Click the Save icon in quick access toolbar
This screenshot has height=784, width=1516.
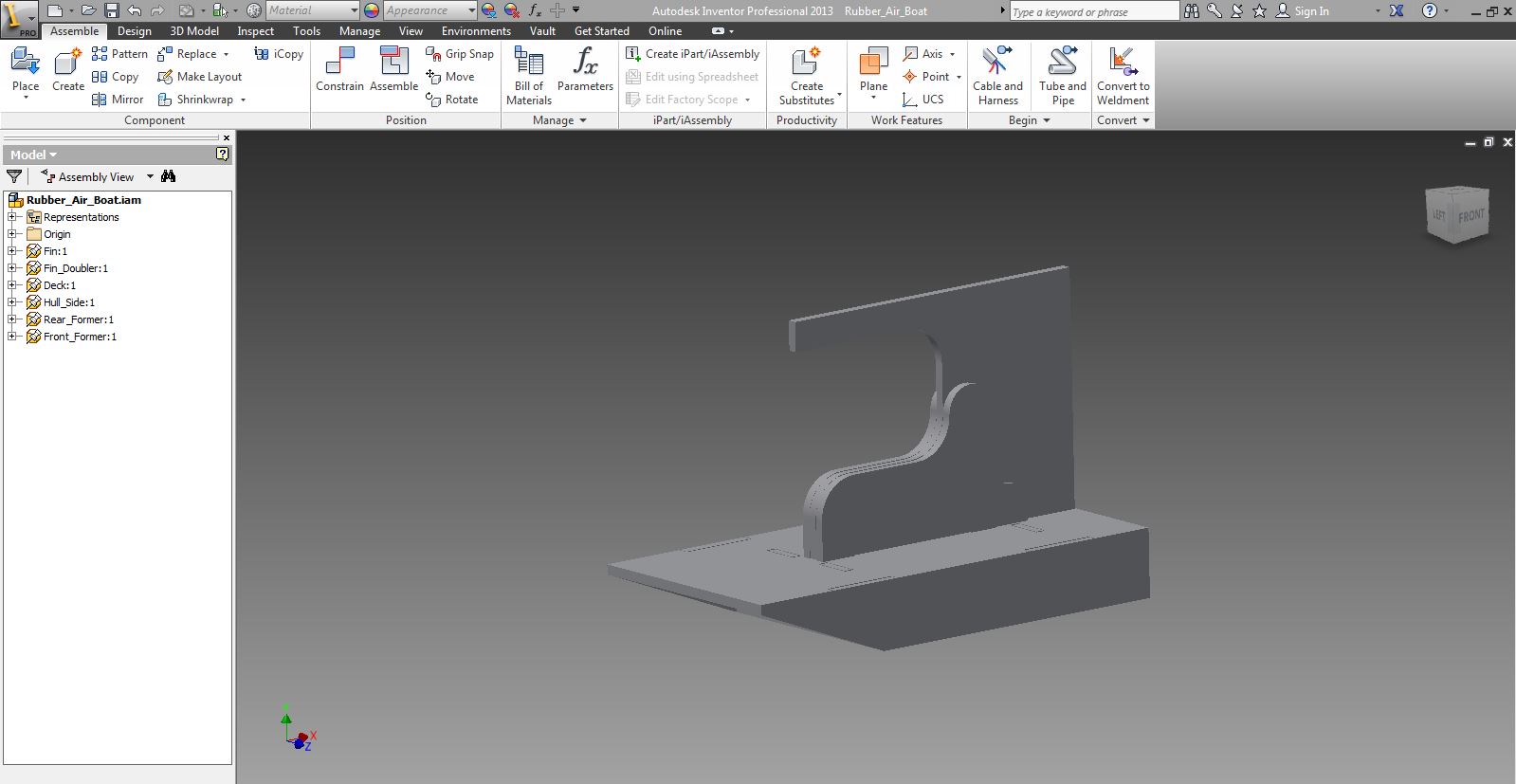112,10
